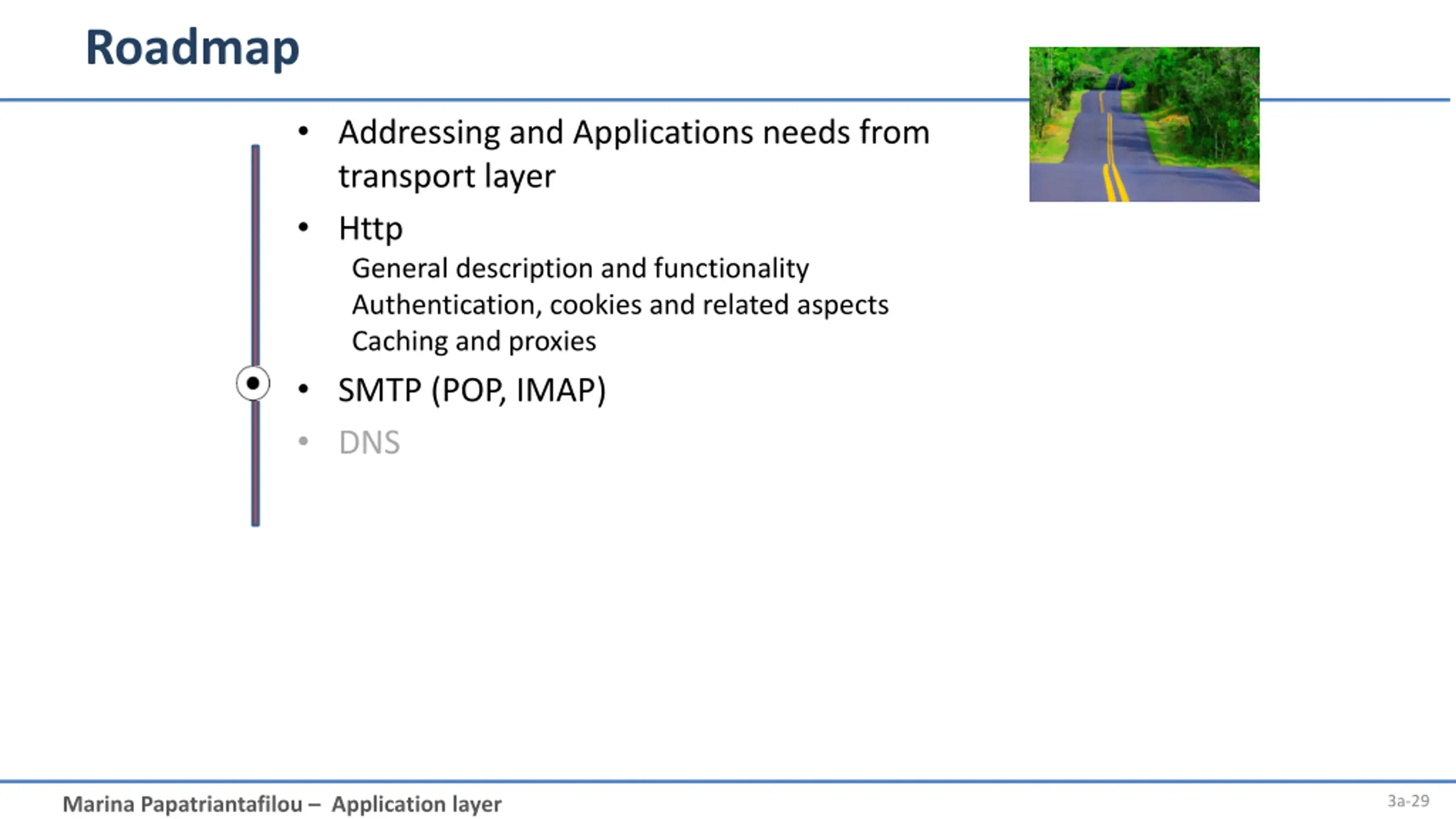1456x819 pixels.
Task: Select 'Addressing and Applications needs from transport layer' bullet
Action: pos(634,154)
